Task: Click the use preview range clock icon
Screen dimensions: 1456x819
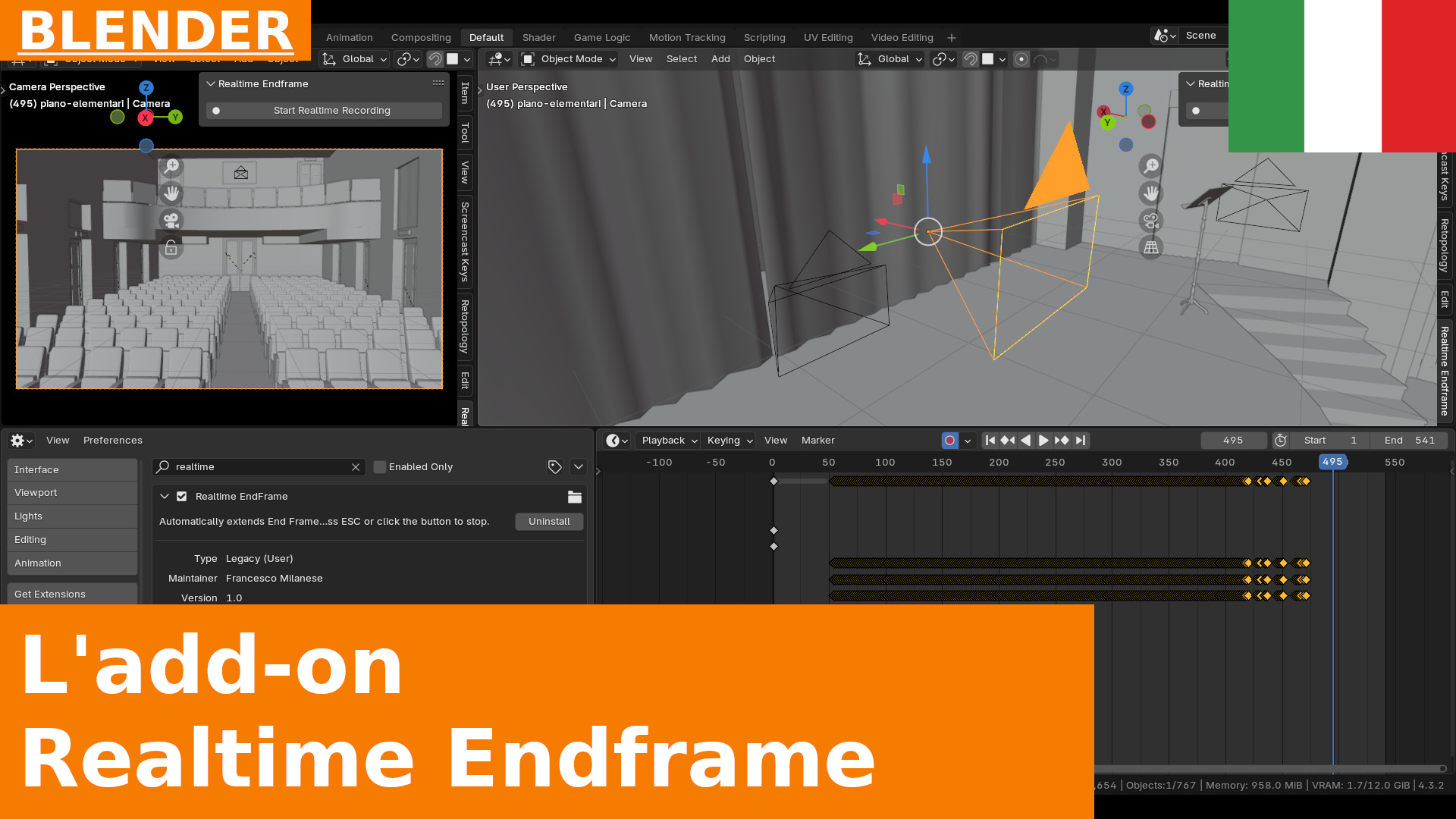Action: pos(1281,441)
